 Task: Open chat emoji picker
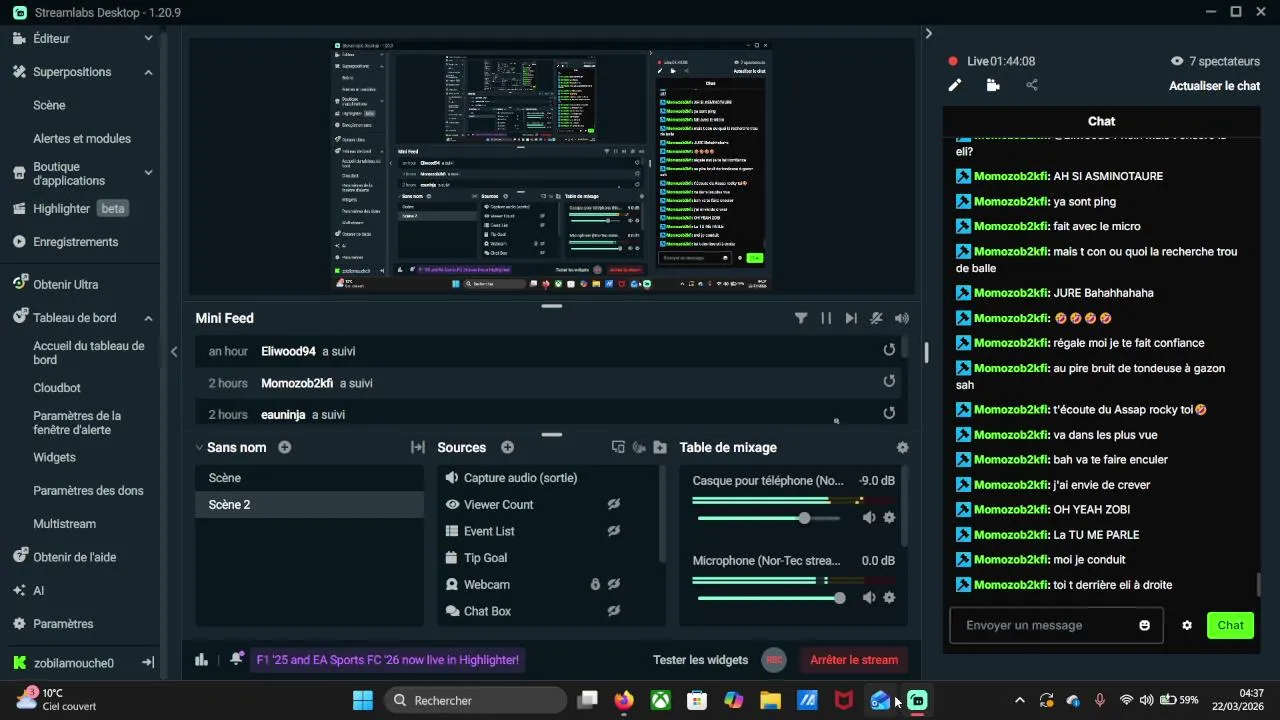click(x=1144, y=626)
